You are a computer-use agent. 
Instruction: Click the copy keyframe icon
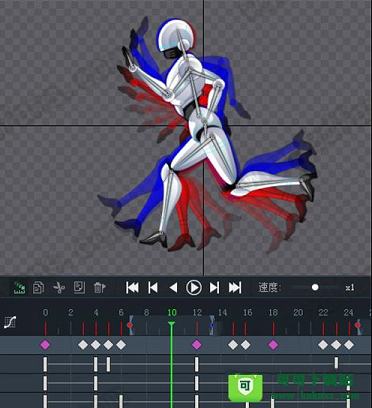click(38, 287)
